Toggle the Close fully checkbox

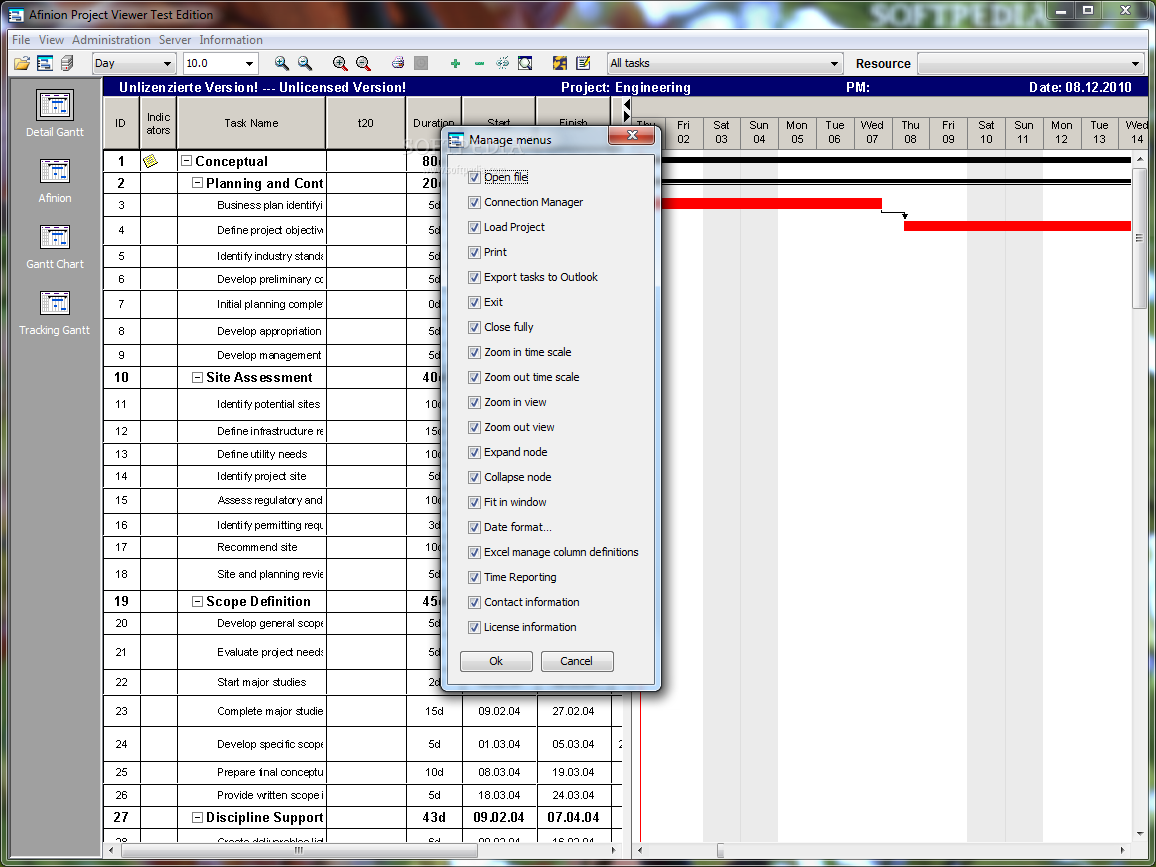[x=474, y=328]
